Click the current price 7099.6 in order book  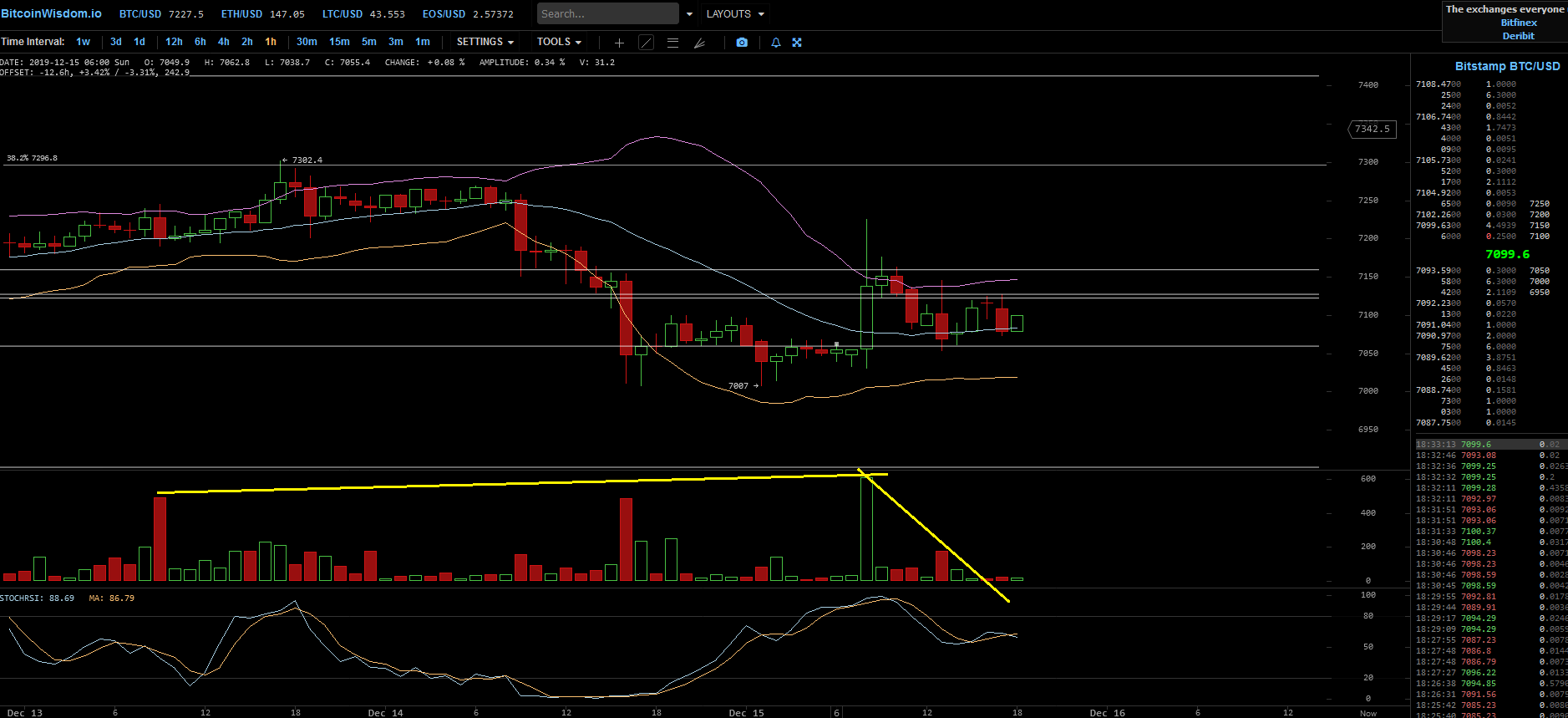1508,254
